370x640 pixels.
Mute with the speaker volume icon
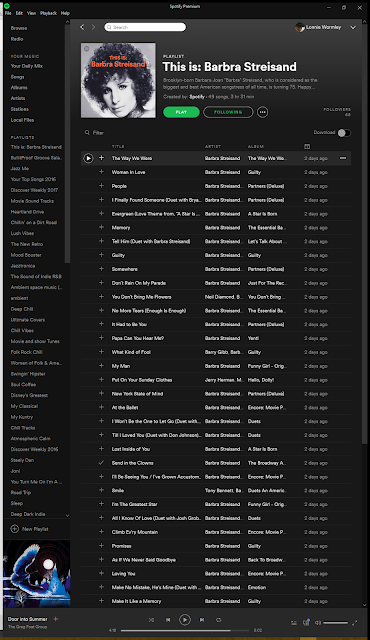click(x=318, y=622)
